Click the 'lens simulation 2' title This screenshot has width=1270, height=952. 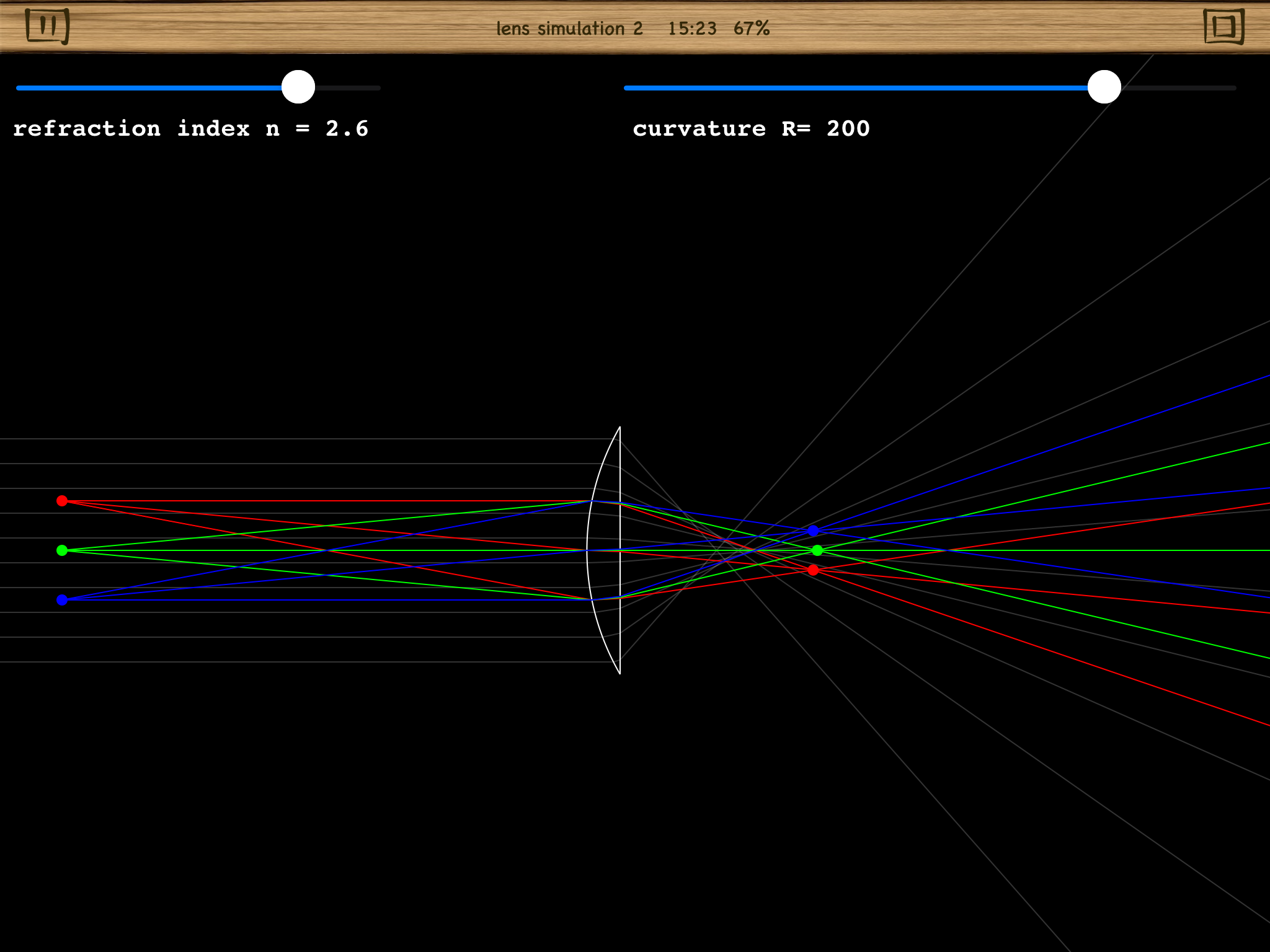pyautogui.click(x=569, y=29)
